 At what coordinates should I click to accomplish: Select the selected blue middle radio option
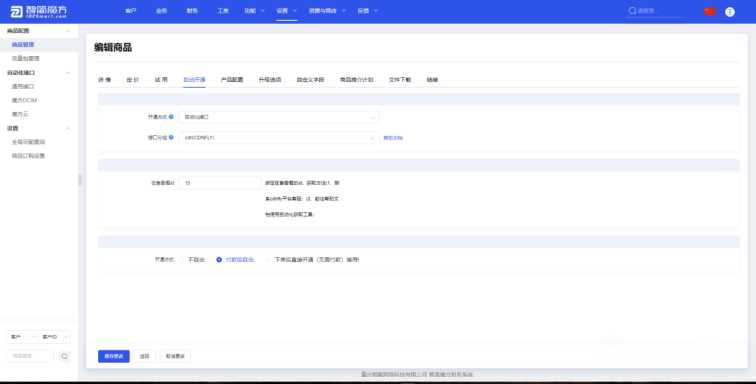pos(219,260)
